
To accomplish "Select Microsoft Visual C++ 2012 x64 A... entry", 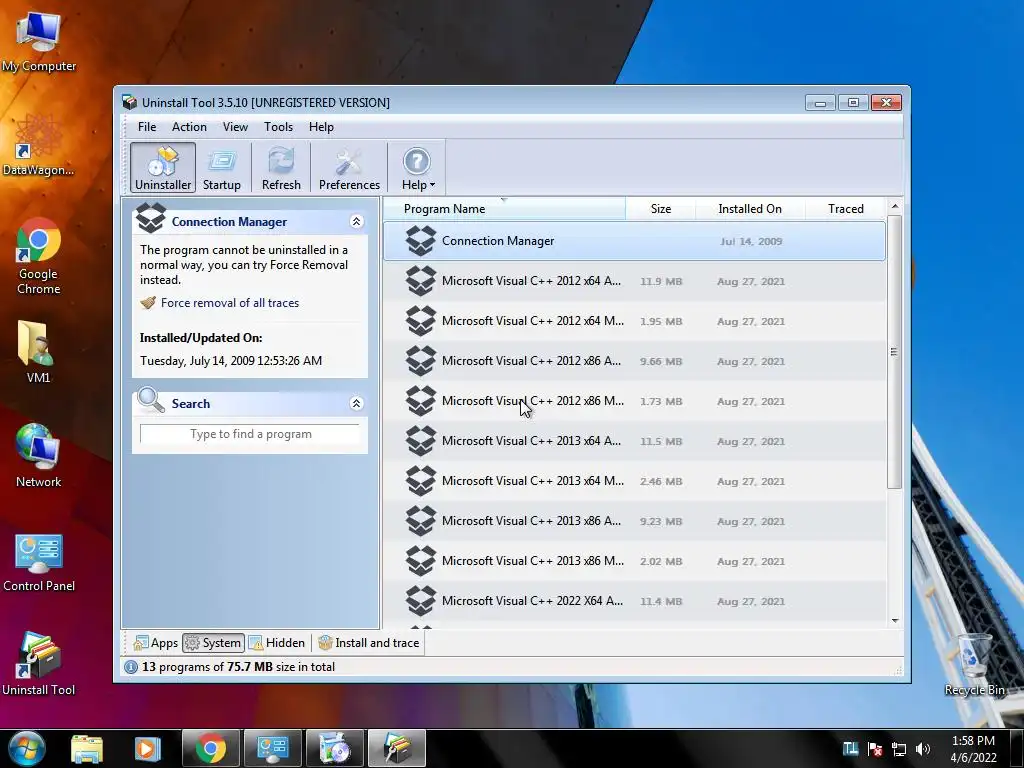I will (634, 281).
